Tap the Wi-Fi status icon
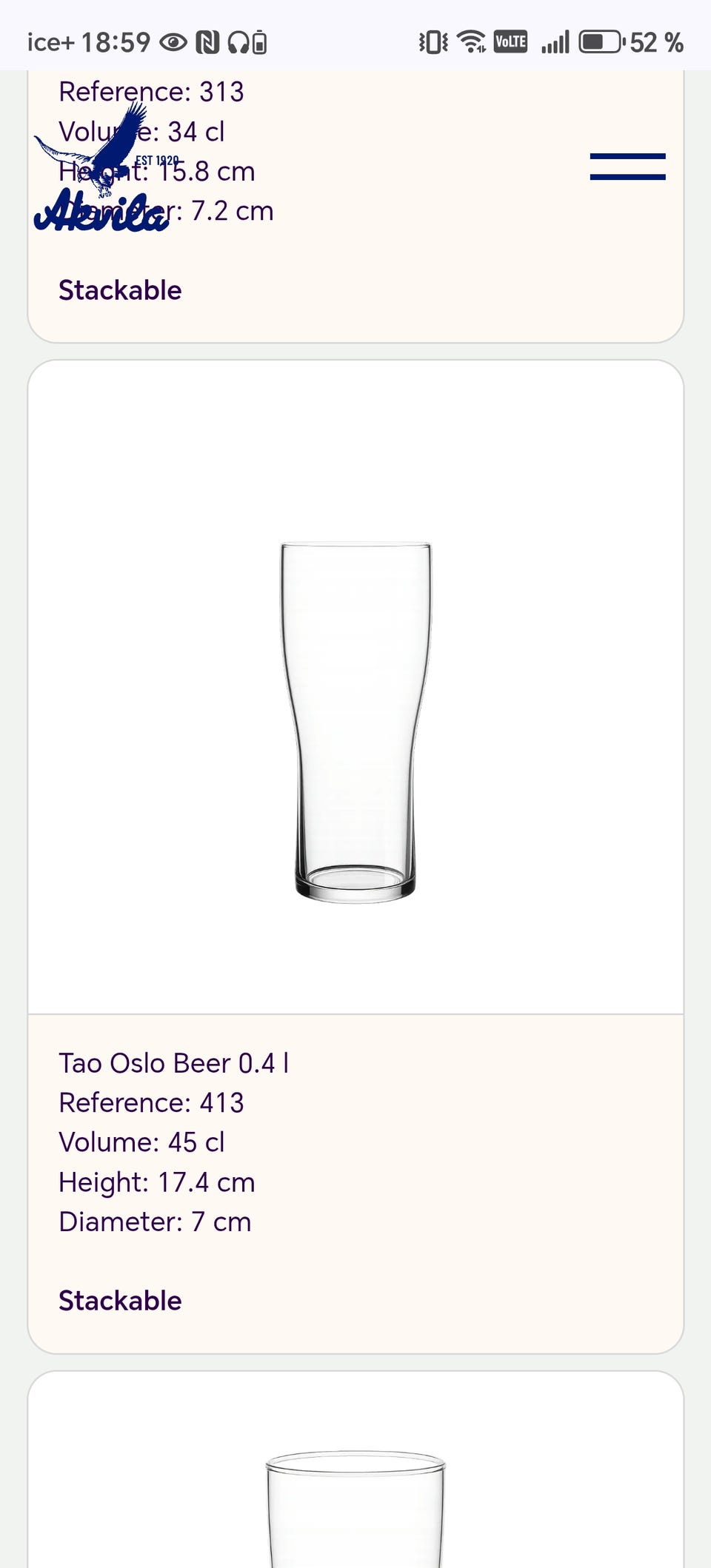 (x=471, y=41)
